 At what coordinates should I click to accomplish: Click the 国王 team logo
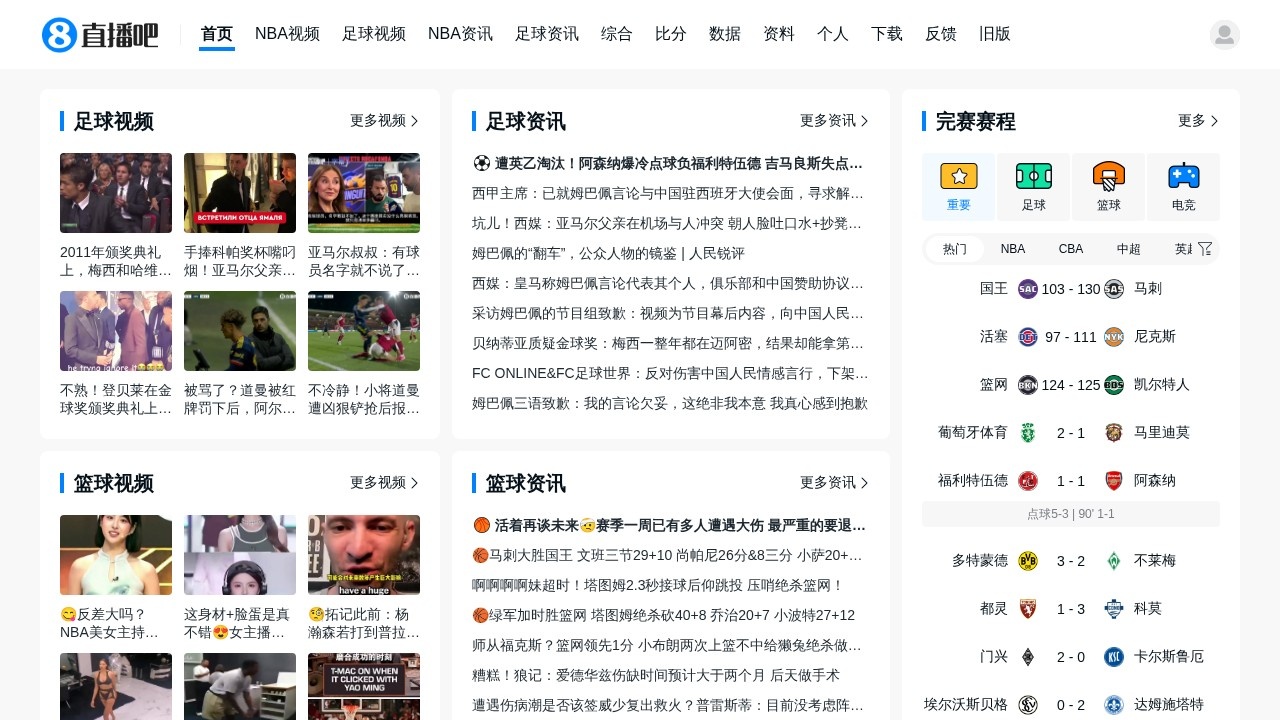coord(1027,289)
